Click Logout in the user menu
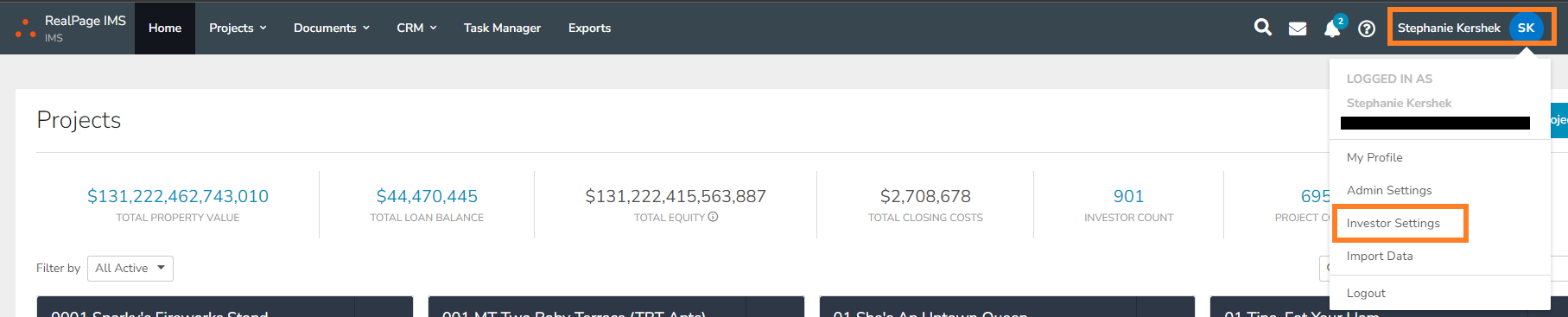This screenshot has width=1568, height=317. pos(1366,293)
